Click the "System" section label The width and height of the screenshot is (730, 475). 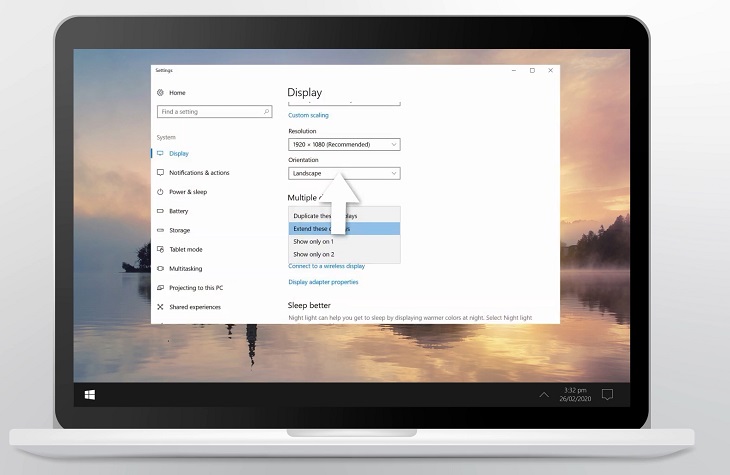pos(166,137)
